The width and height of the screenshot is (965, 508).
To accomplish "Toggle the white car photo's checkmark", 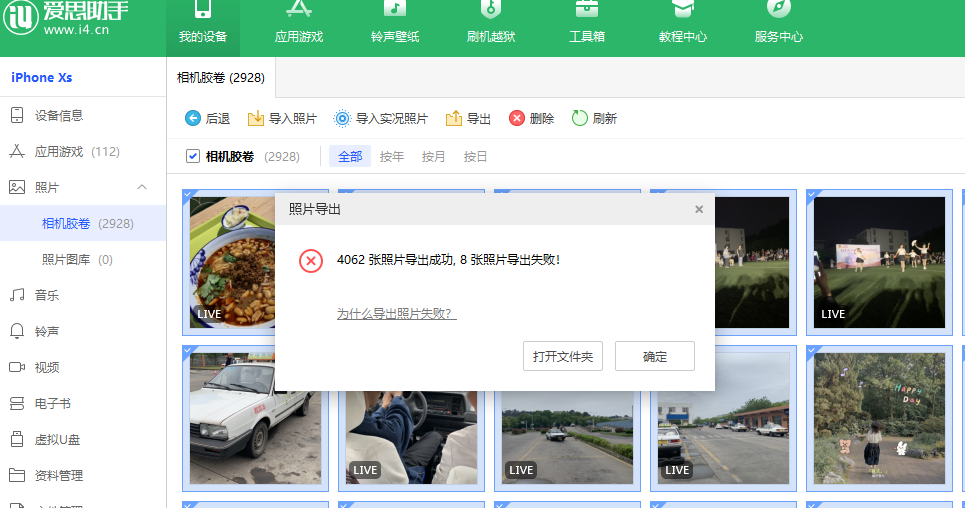I will coord(188,350).
